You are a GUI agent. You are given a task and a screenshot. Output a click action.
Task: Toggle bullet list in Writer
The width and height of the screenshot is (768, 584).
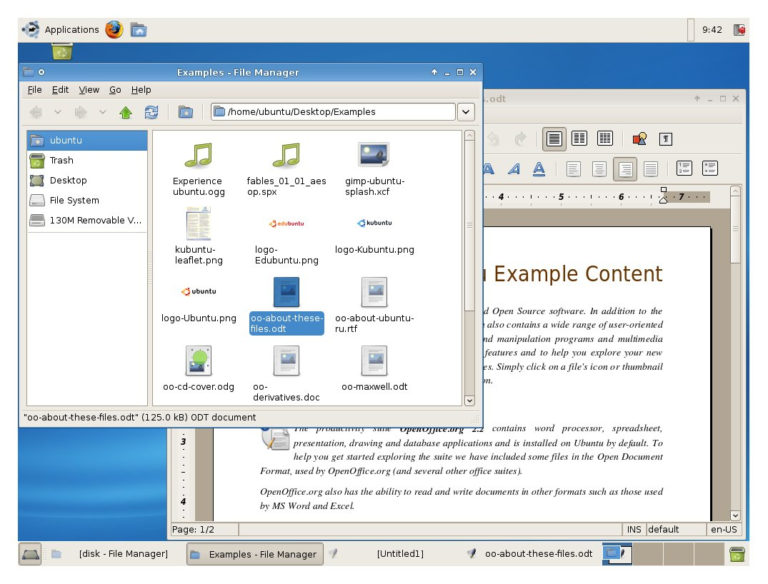click(710, 169)
